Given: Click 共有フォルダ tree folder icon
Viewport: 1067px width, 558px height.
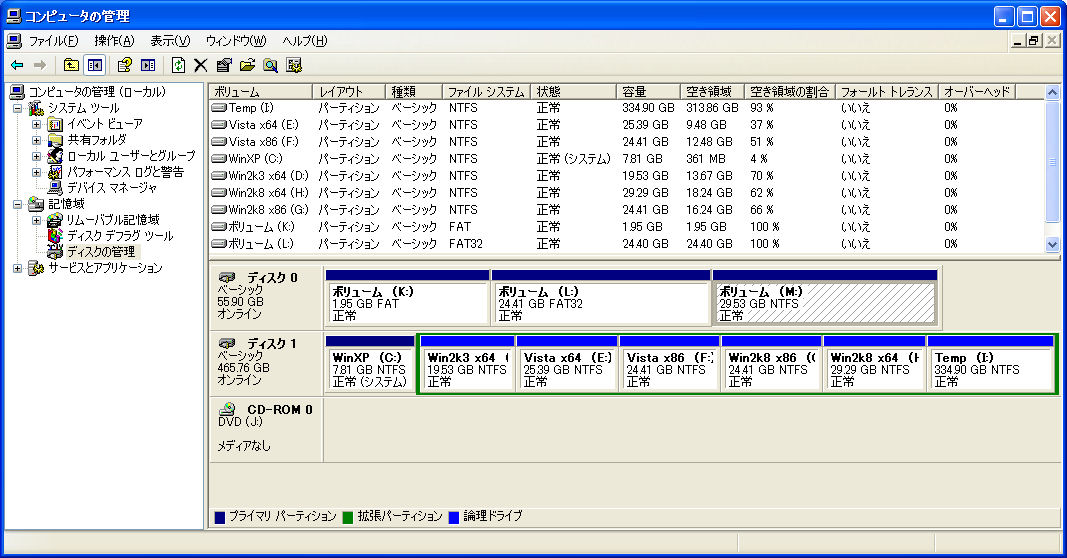Looking at the screenshot, I should coord(56,140).
